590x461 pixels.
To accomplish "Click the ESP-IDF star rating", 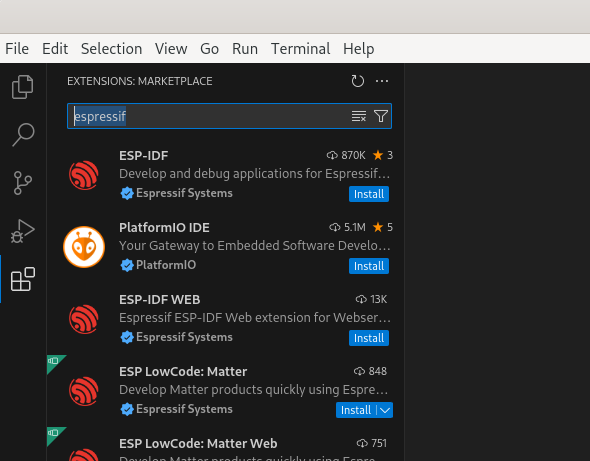I will coord(383,155).
